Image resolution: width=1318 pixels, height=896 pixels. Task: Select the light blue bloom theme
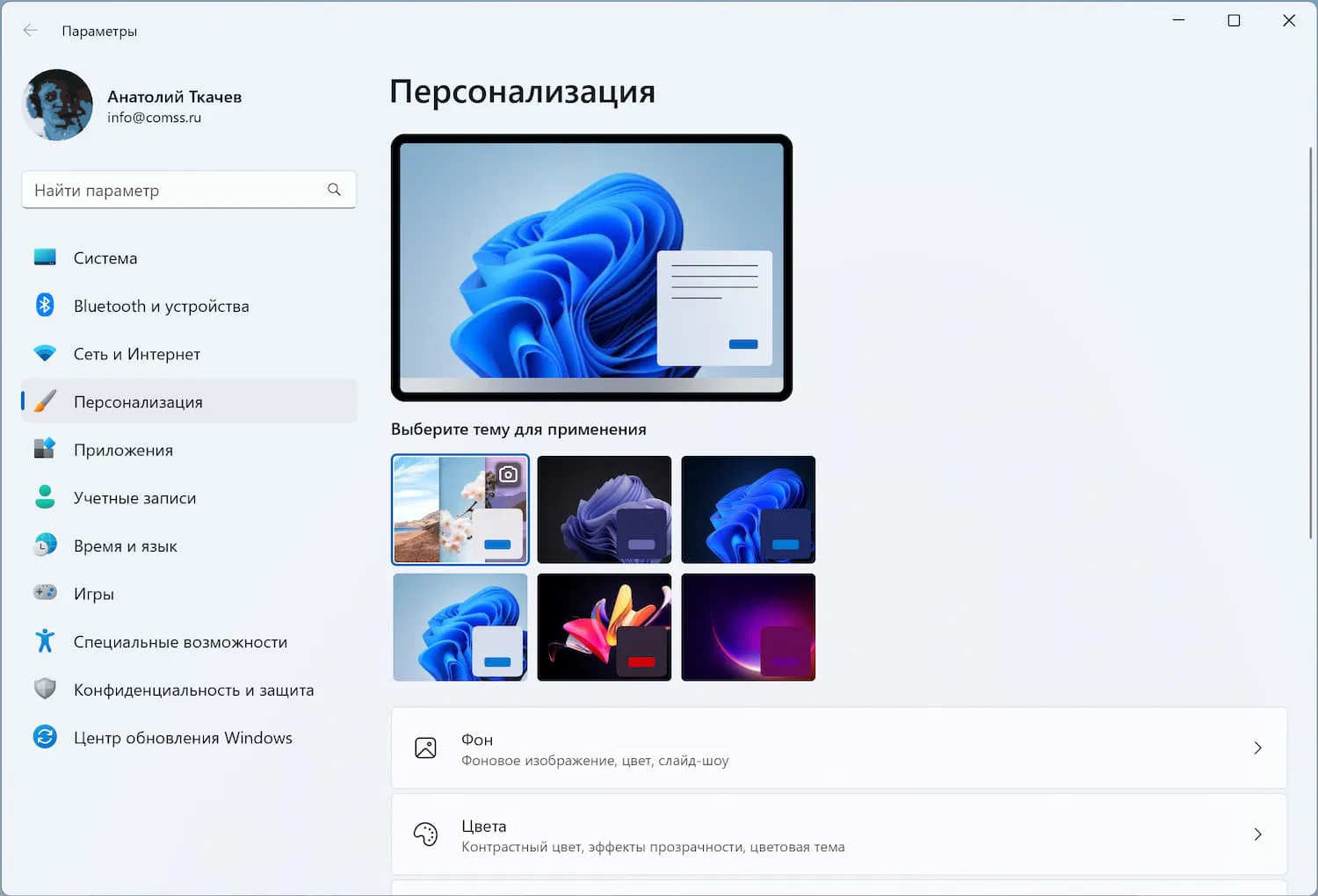(x=460, y=627)
